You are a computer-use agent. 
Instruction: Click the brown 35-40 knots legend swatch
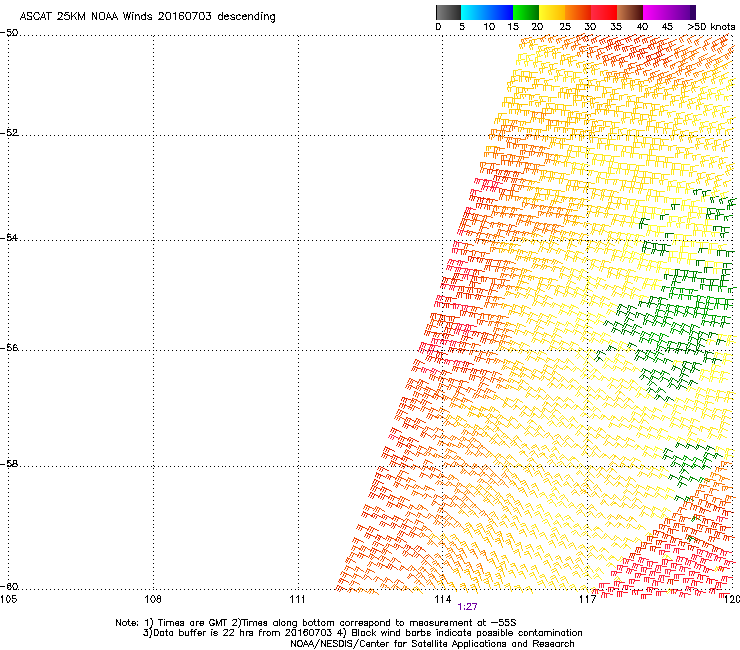click(x=630, y=12)
